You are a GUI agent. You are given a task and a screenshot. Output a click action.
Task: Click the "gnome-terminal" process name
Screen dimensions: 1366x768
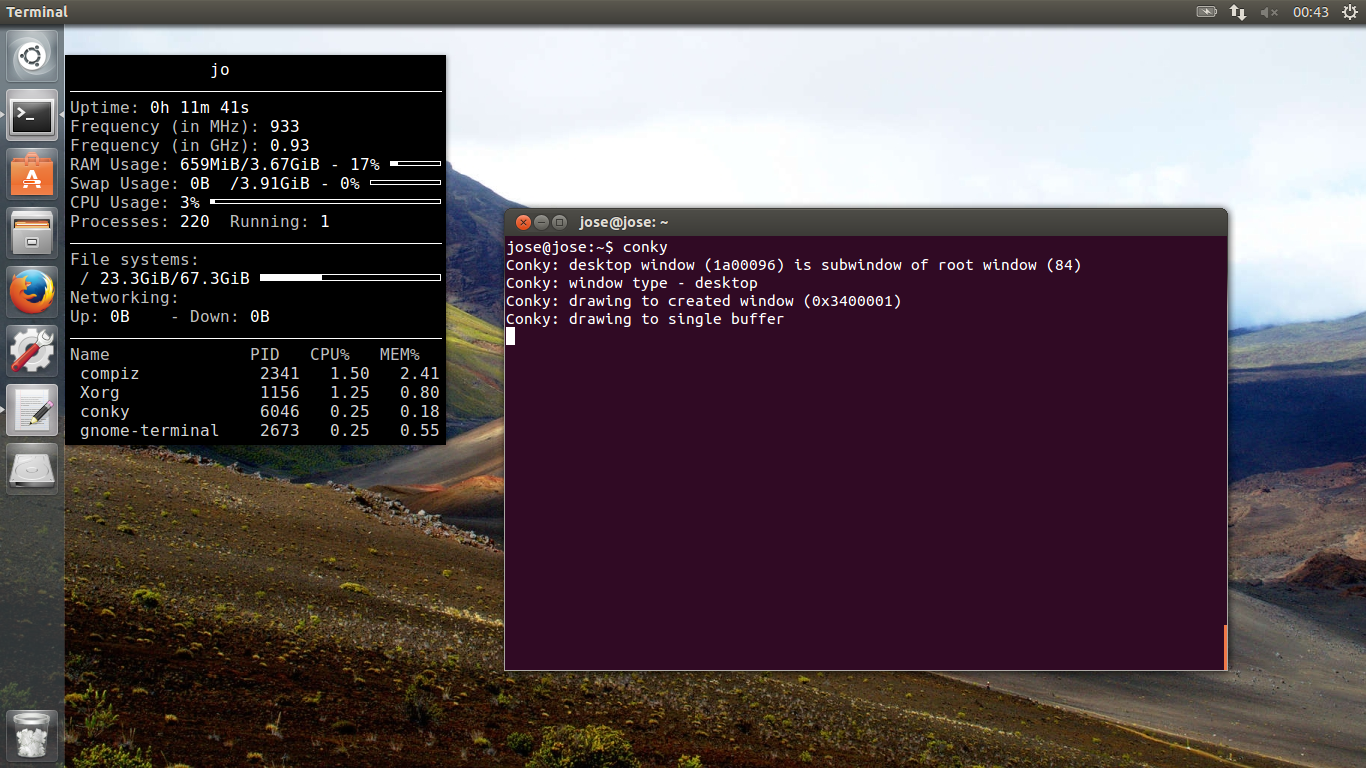click(x=150, y=430)
